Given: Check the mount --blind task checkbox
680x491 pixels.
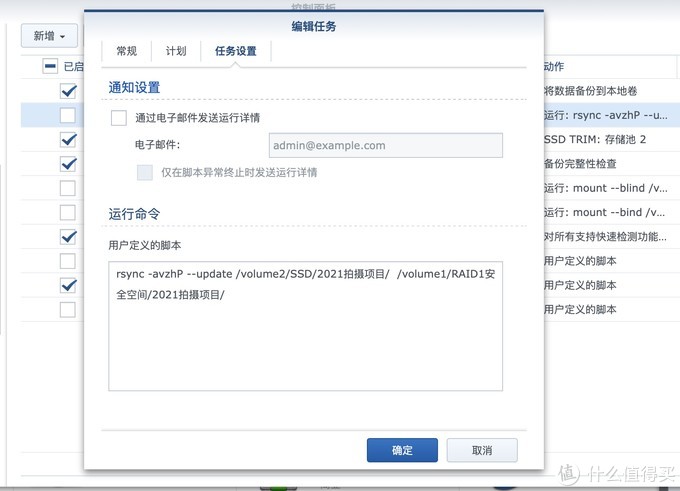Looking at the screenshot, I should coord(68,188).
